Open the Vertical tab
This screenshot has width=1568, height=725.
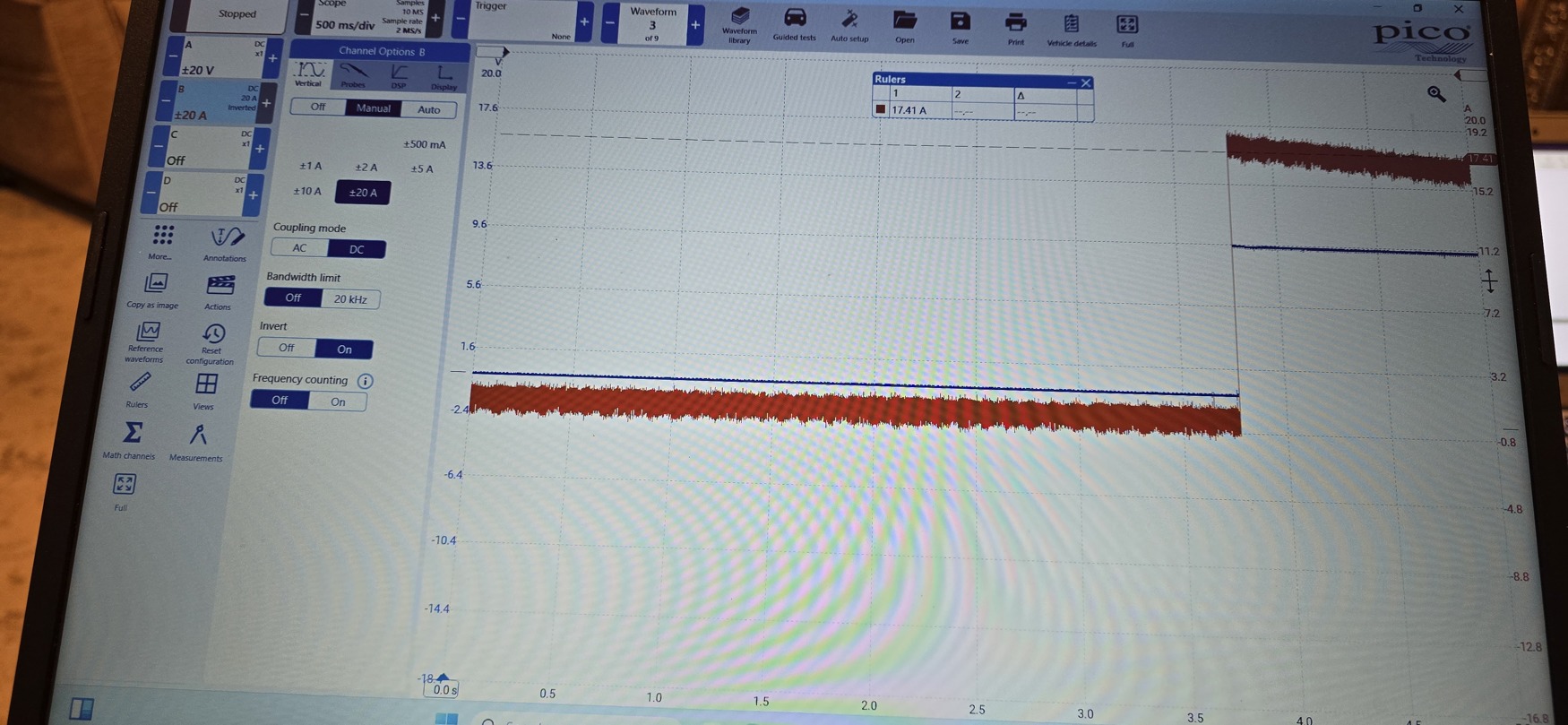[309, 73]
